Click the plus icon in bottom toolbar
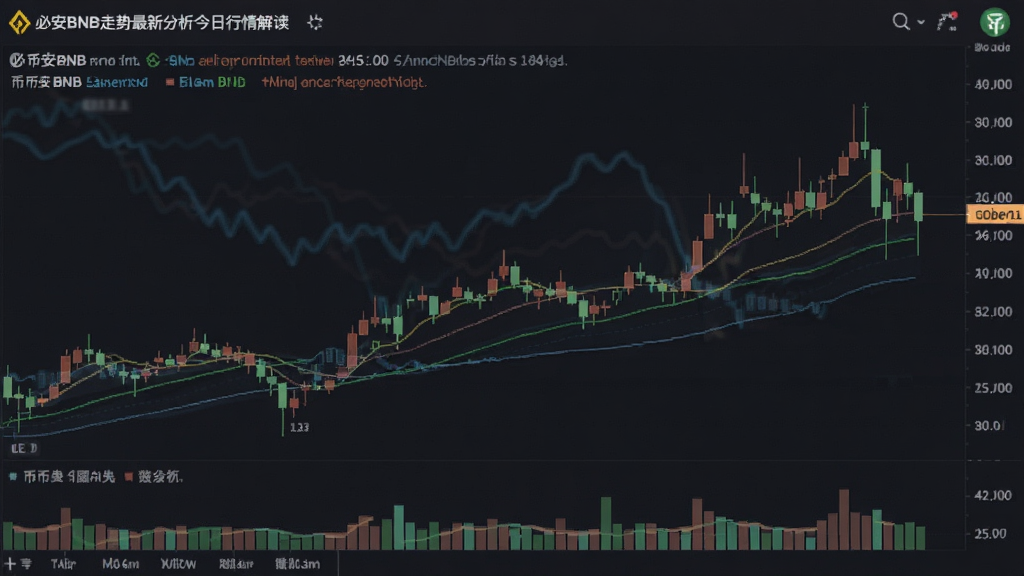The width and height of the screenshot is (1024, 576). tap(10, 563)
